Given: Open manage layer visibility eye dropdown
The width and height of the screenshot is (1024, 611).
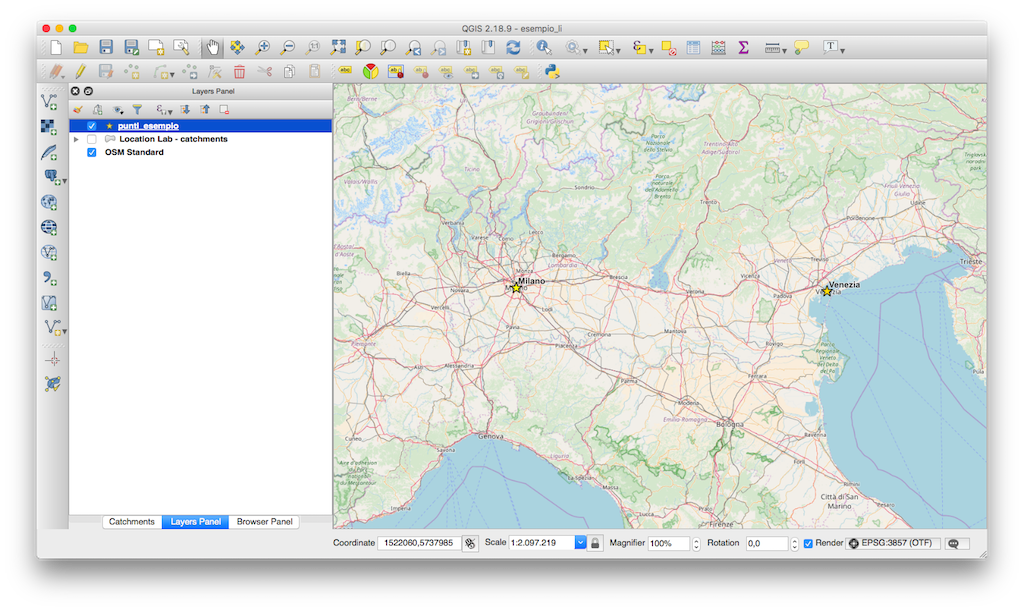Looking at the screenshot, I should pyautogui.click(x=118, y=110).
